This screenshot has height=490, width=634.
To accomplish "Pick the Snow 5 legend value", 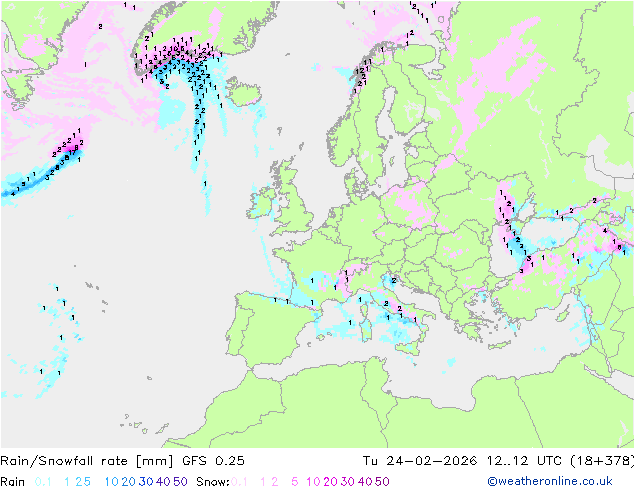I will tap(295, 482).
